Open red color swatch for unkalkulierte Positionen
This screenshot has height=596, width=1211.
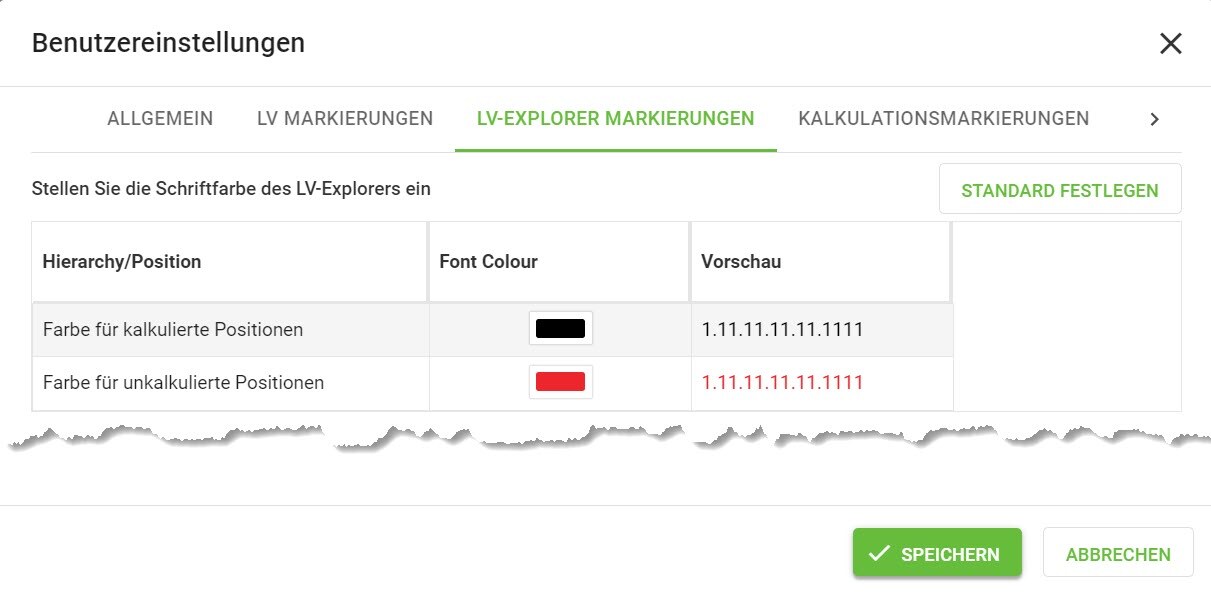(561, 382)
